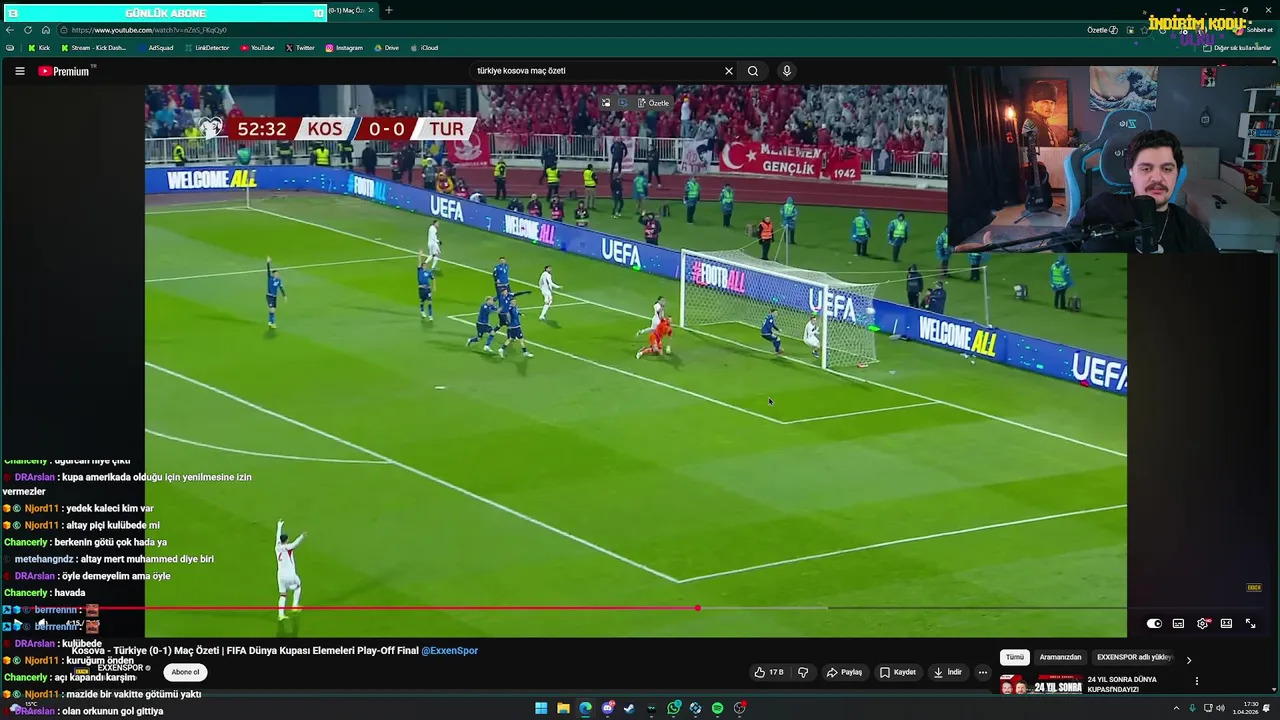The height and width of the screenshot is (720, 1280).
Task: Save the video with Kaydet
Action: pos(897,672)
